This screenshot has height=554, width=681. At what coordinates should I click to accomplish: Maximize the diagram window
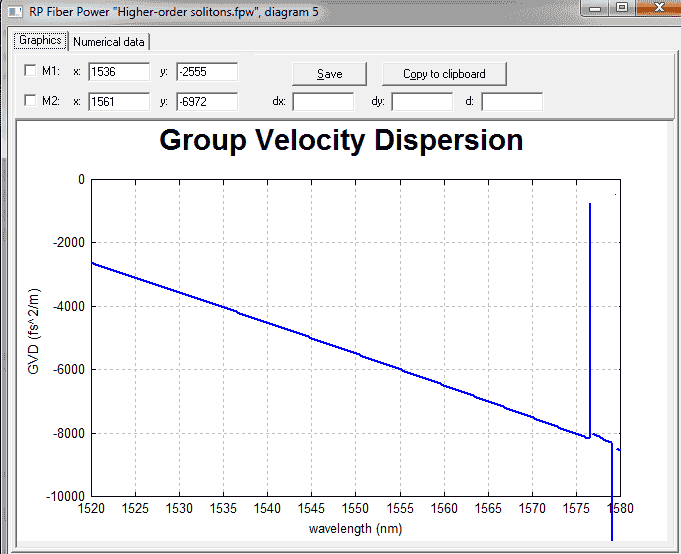click(622, 8)
